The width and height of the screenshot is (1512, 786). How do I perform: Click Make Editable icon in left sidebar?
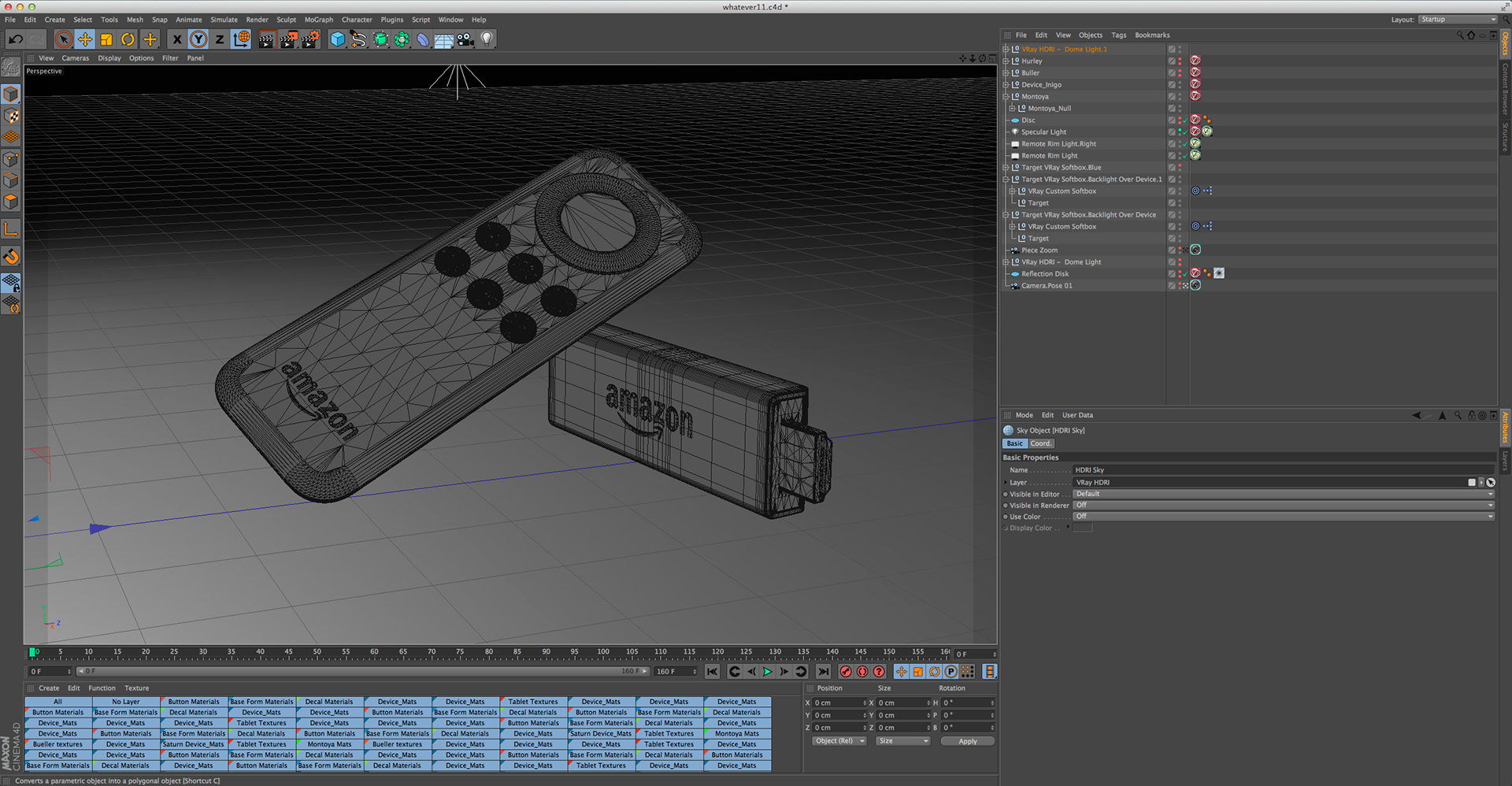(x=11, y=69)
